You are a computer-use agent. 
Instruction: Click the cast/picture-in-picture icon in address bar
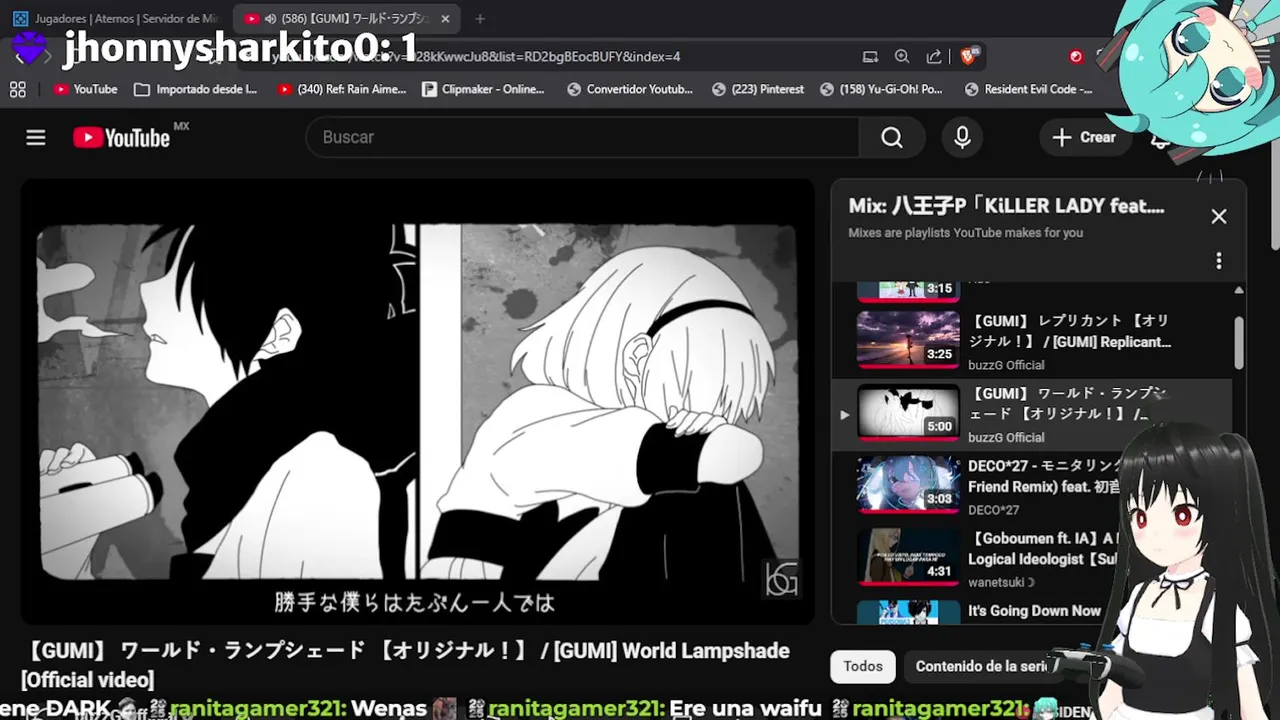click(x=870, y=57)
